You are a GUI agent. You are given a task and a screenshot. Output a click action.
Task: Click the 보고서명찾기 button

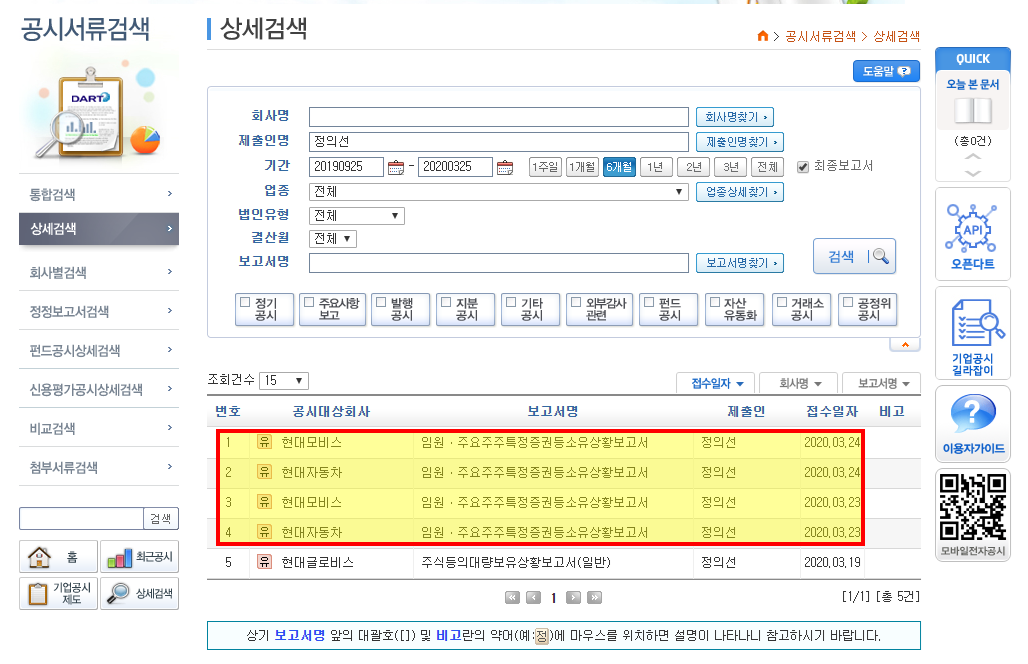740,263
